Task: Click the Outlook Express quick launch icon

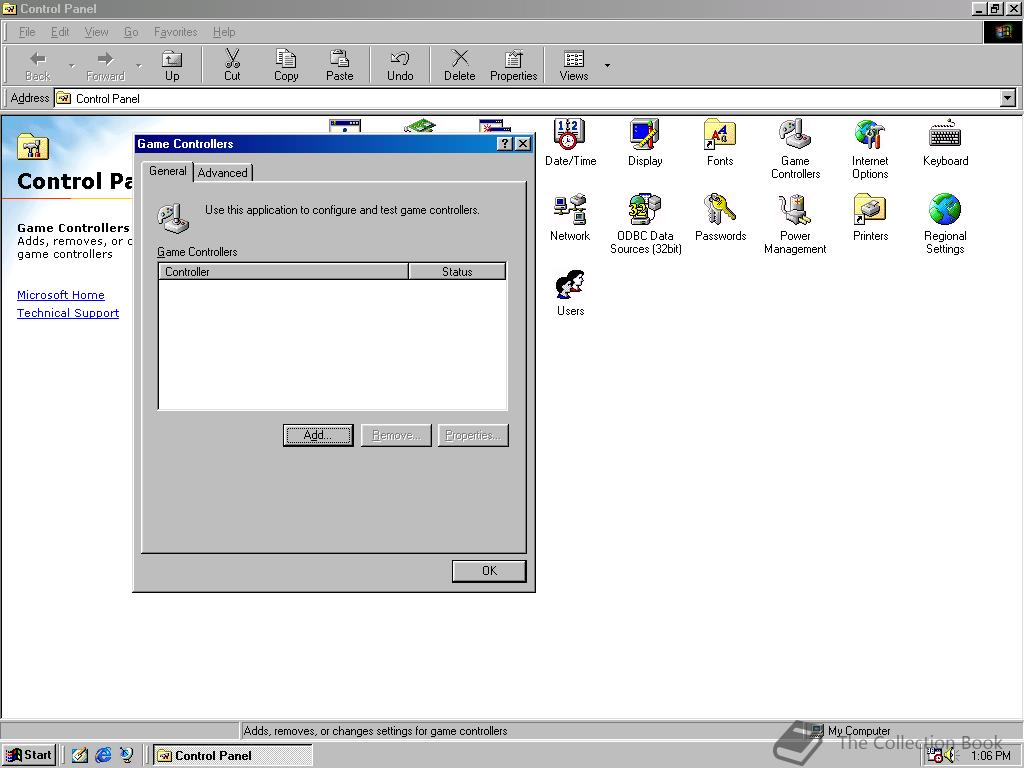Action: [126, 756]
